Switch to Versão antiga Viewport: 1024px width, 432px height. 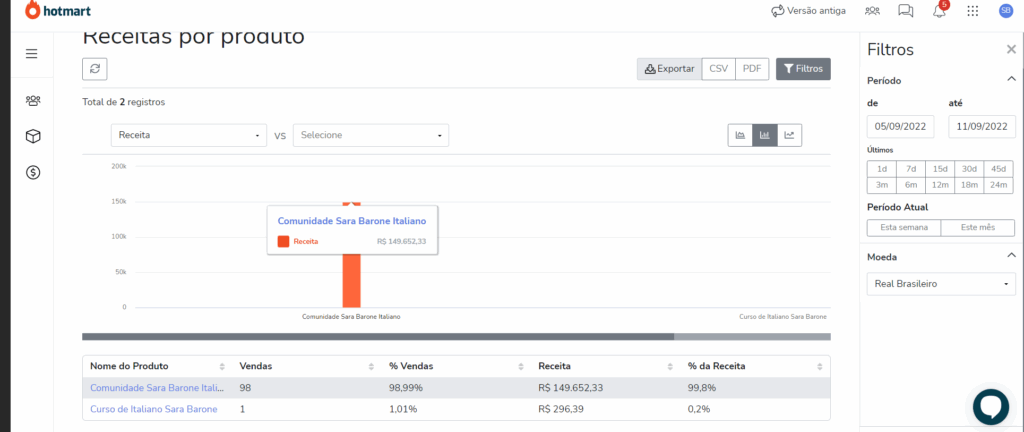[808, 10]
